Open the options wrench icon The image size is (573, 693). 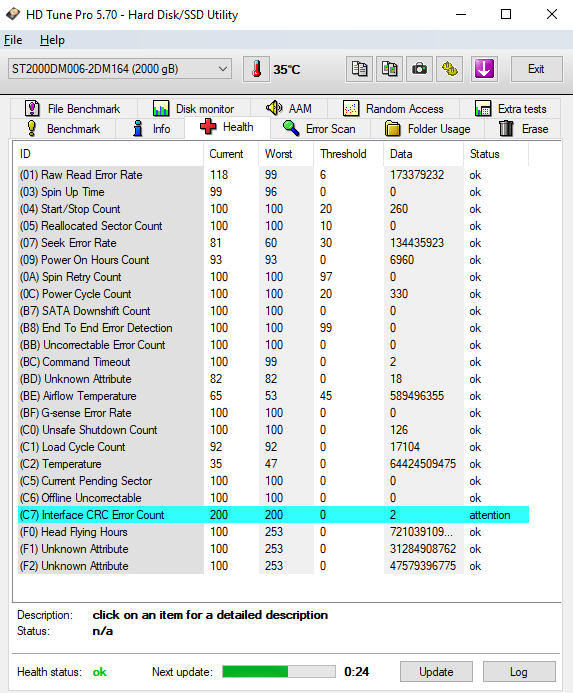pos(450,69)
